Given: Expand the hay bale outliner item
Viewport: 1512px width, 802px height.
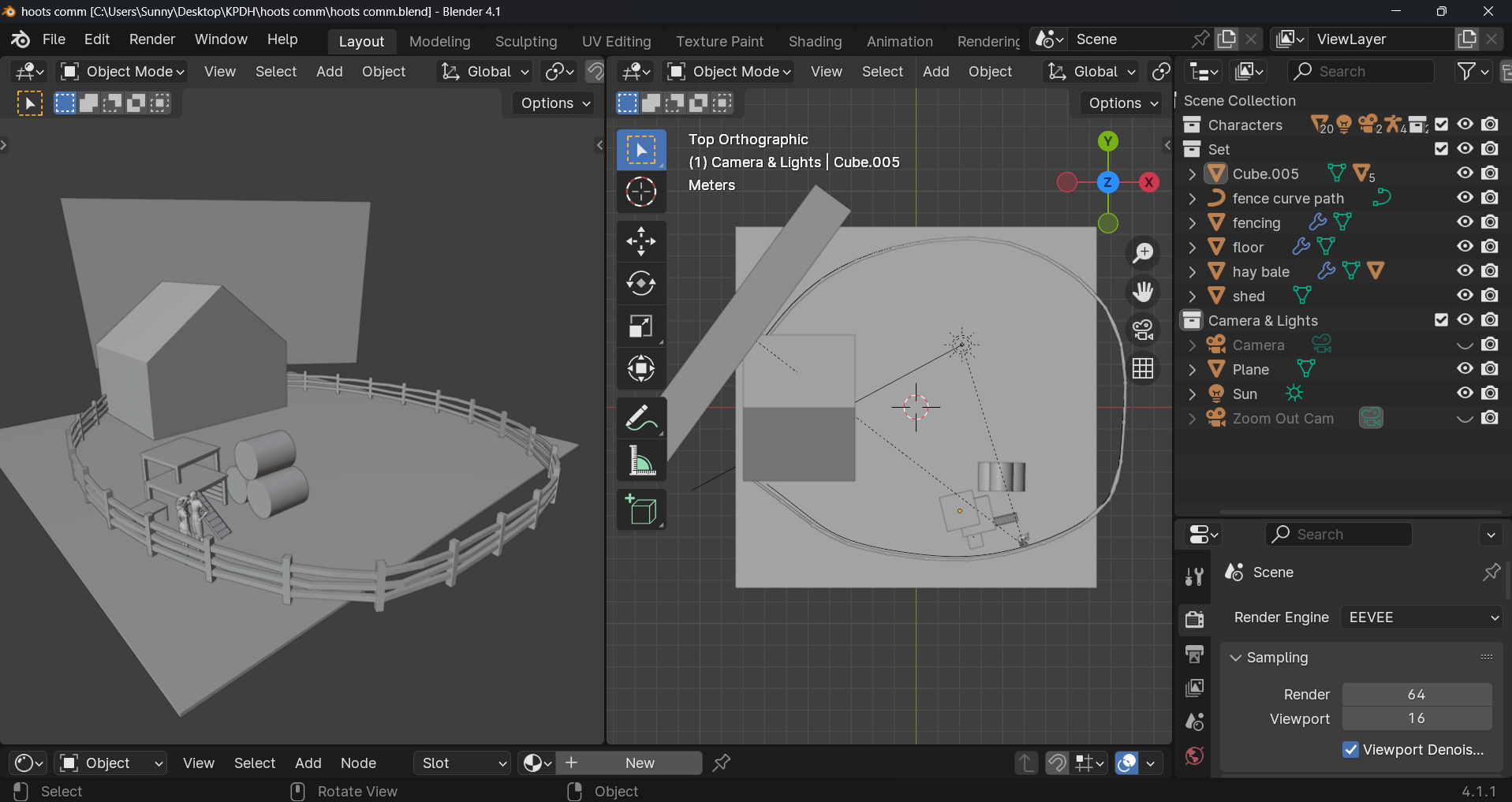Looking at the screenshot, I should click(x=1192, y=272).
